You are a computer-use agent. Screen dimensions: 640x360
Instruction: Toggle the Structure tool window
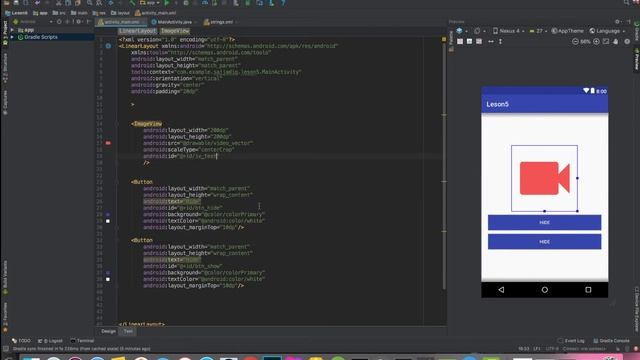(5, 68)
